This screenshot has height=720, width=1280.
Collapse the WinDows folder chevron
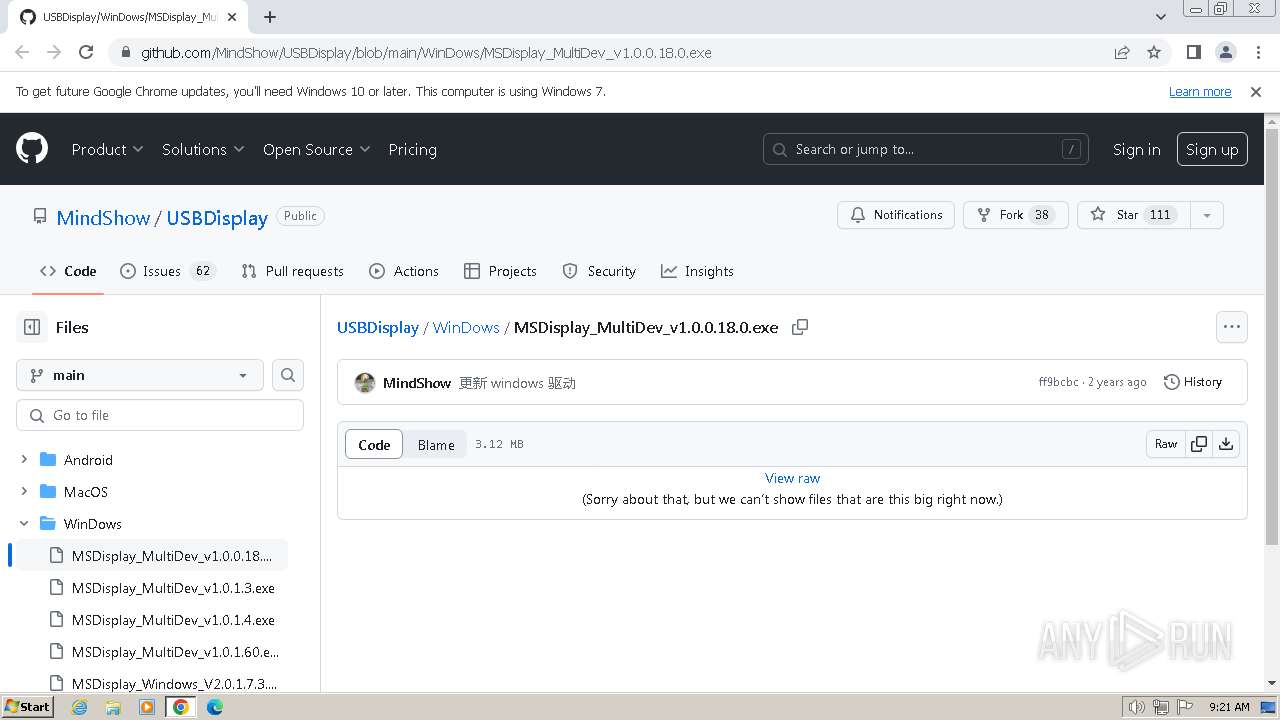click(x=24, y=524)
